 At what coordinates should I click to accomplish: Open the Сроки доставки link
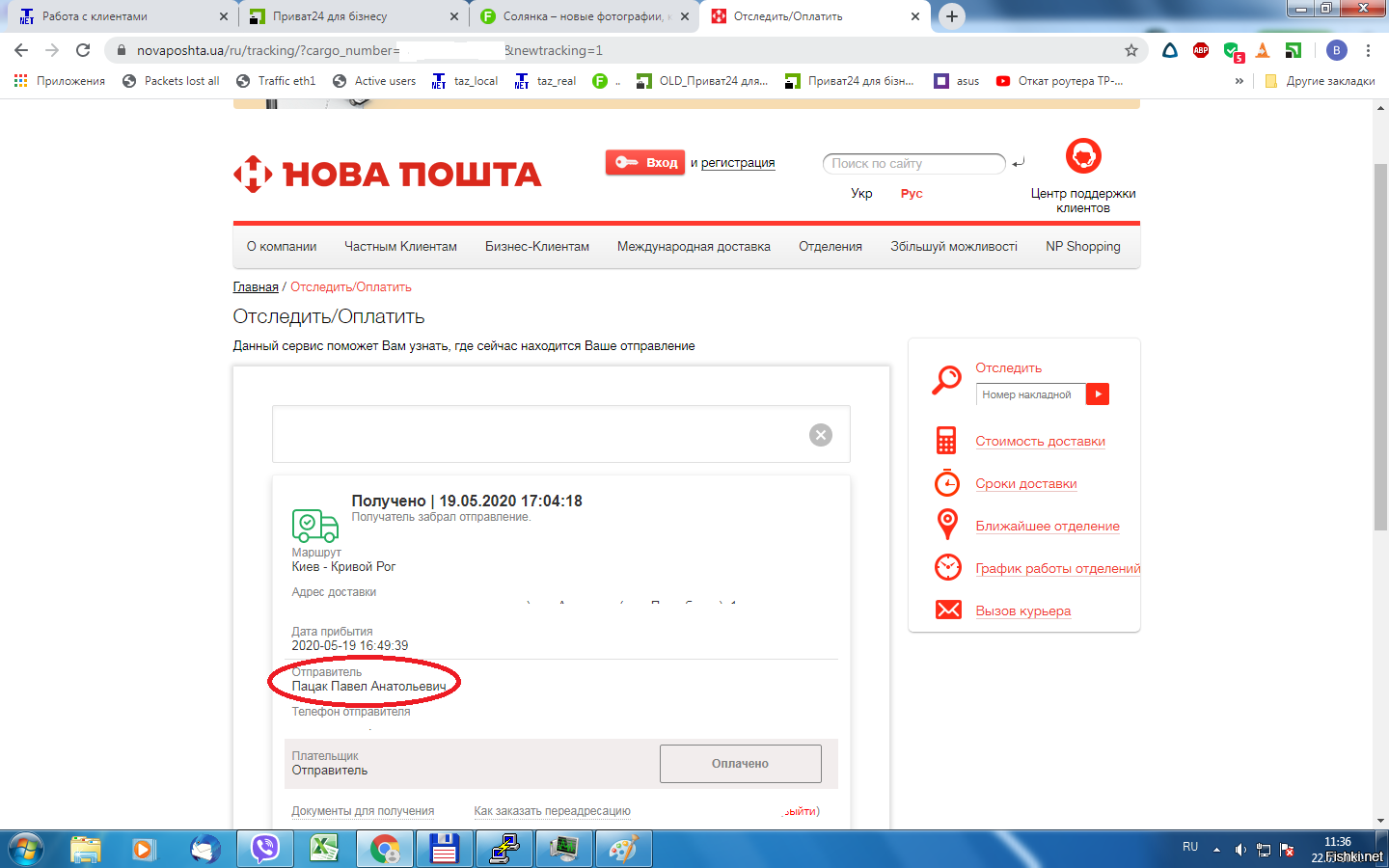1025,483
